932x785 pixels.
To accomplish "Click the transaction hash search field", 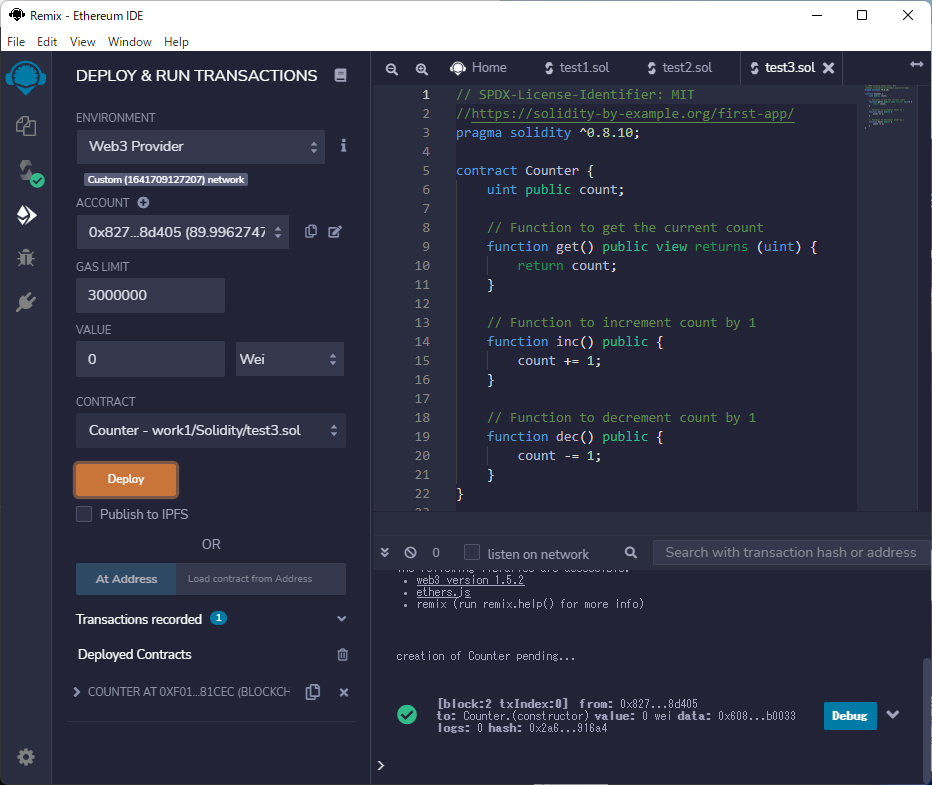I will point(790,552).
